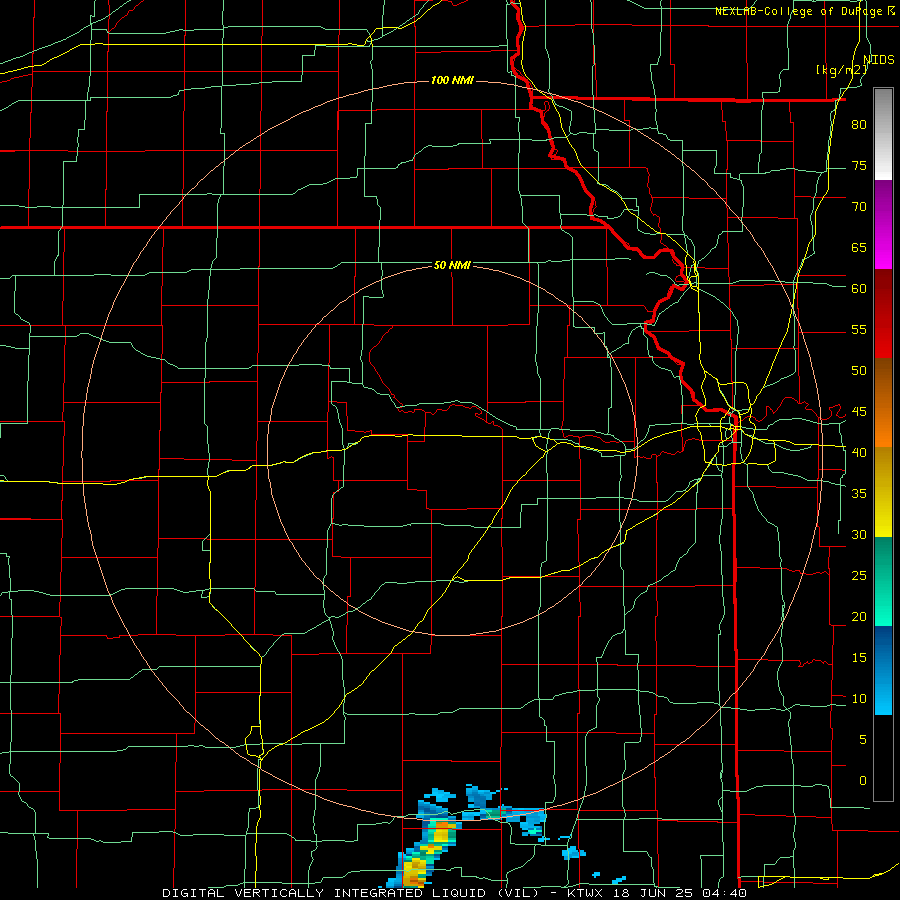Pick the magenta-purple segment of the color bar

coord(883,225)
